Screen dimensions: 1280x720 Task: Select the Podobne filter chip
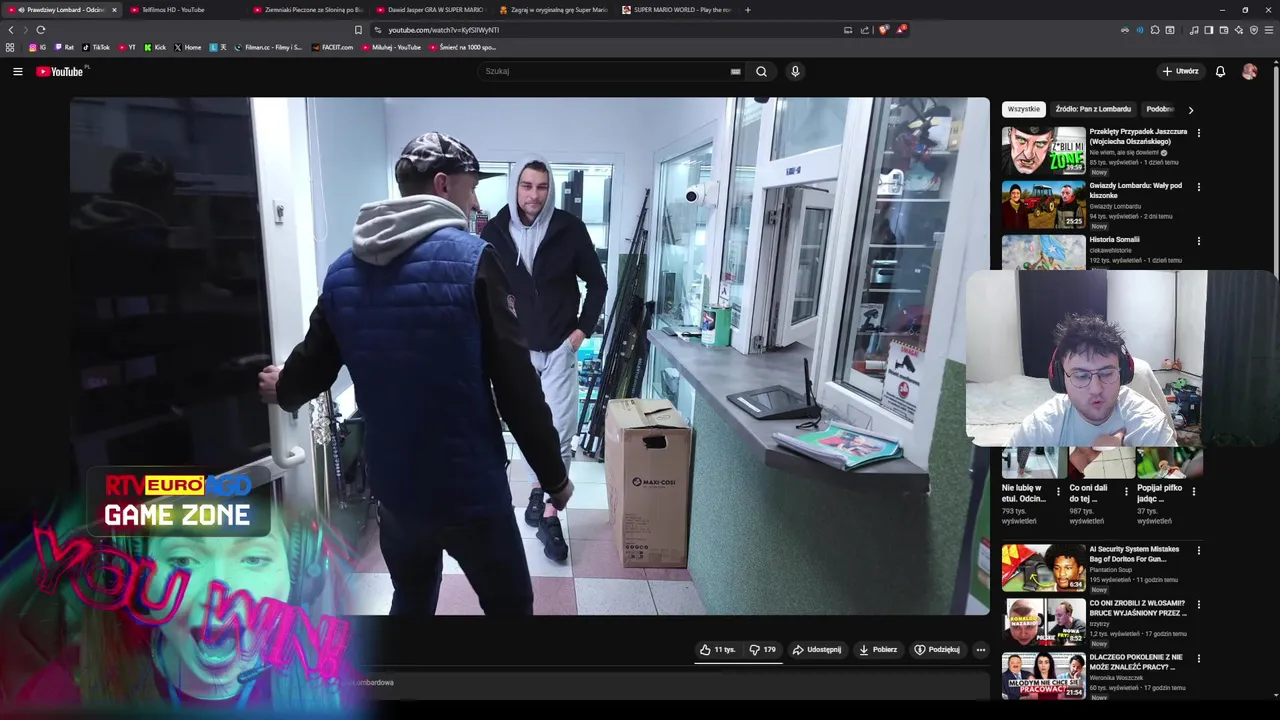pos(1160,109)
